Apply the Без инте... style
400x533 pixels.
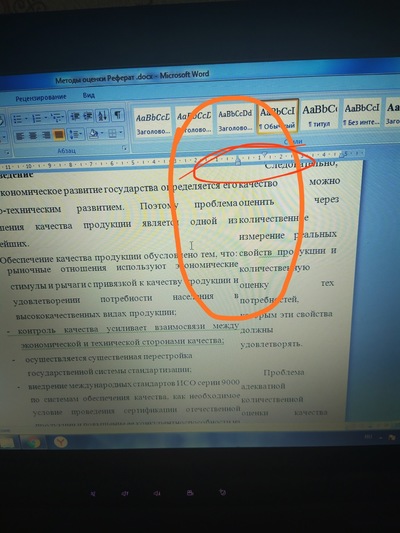click(361, 114)
